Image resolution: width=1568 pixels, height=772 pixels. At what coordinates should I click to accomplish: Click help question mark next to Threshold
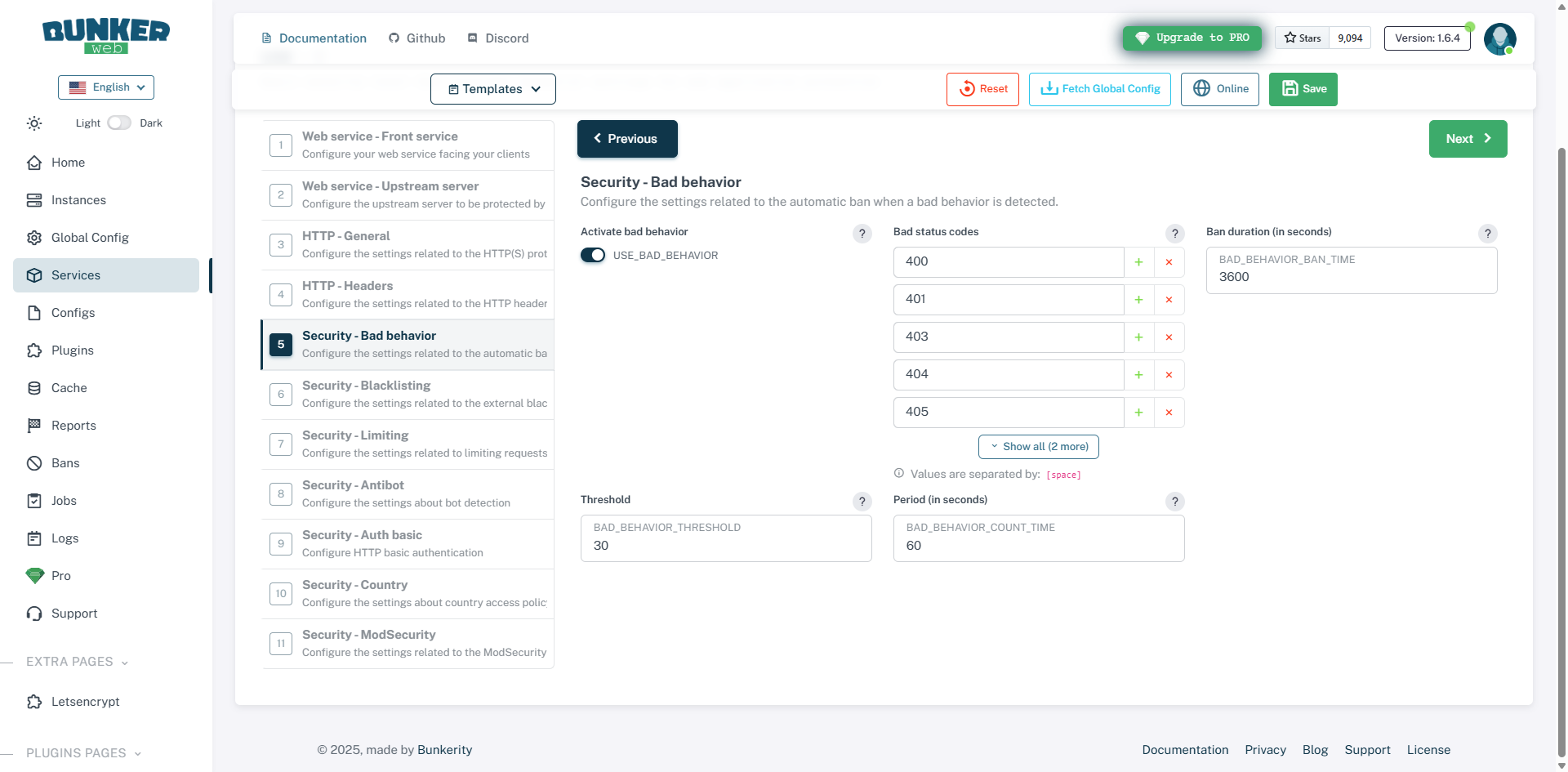tap(862, 502)
